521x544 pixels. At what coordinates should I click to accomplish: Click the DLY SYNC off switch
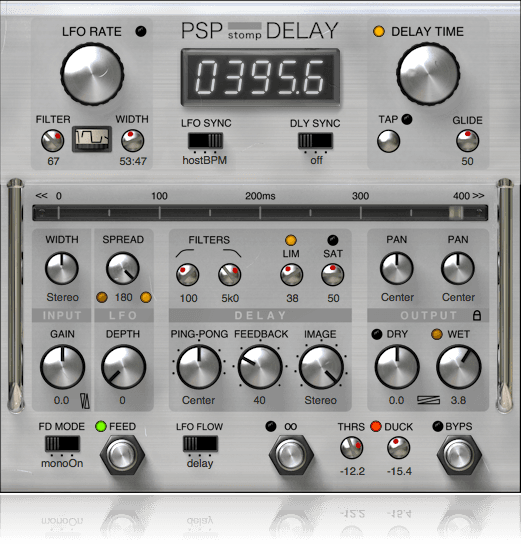click(315, 141)
